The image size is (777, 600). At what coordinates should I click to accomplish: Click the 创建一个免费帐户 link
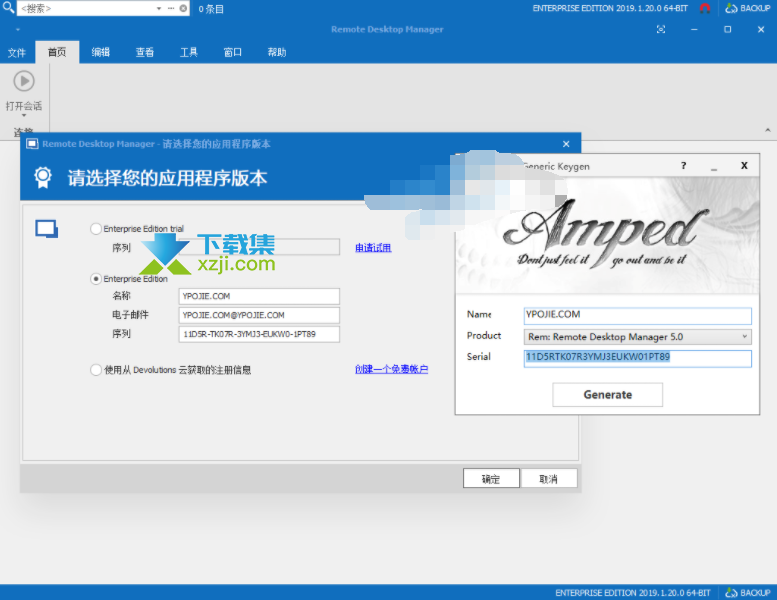tap(391, 369)
